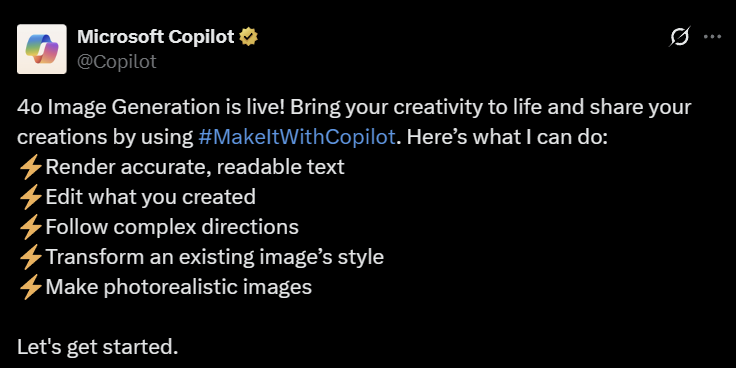
Task: Click lightning emoji beside Transform an existing image
Action: 31,258
